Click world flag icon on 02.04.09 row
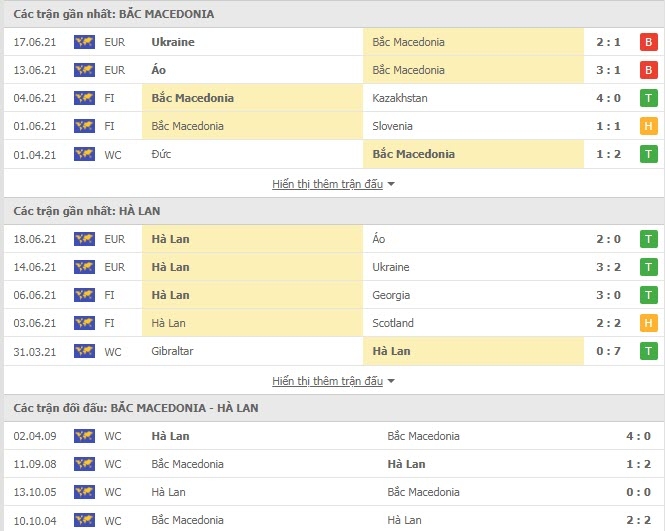This screenshot has height=531, width=665. [84, 436]
